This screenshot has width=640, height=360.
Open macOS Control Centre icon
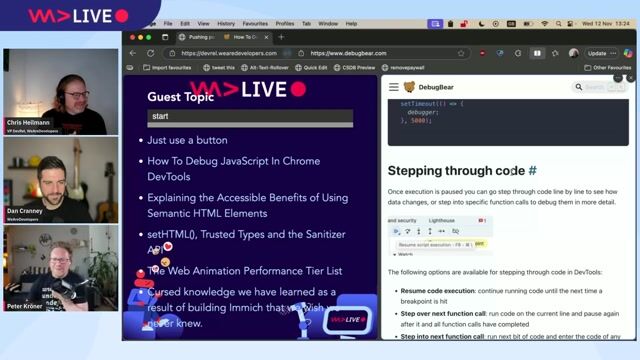click(x=570, y=24)
